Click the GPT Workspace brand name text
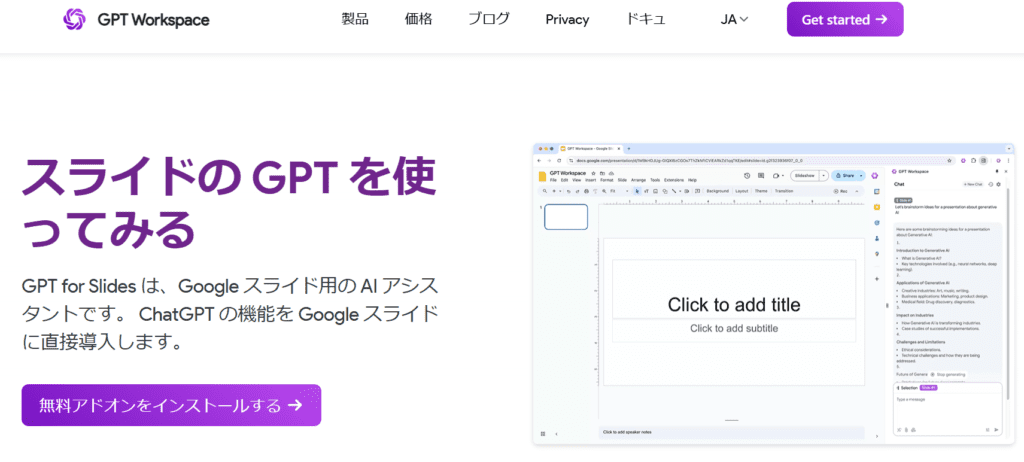This screenshot has height=462, width=1024. coord(153,20)
